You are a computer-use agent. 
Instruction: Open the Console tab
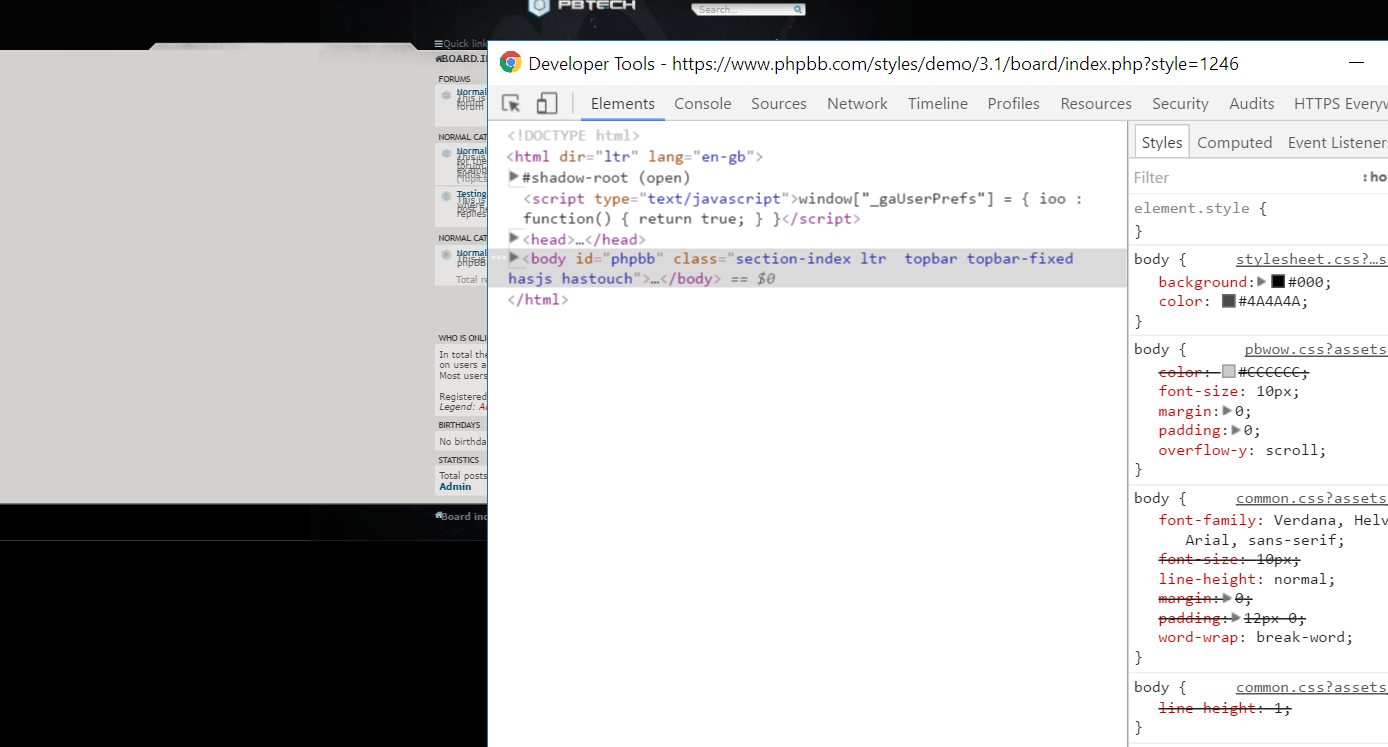(702, 104)
